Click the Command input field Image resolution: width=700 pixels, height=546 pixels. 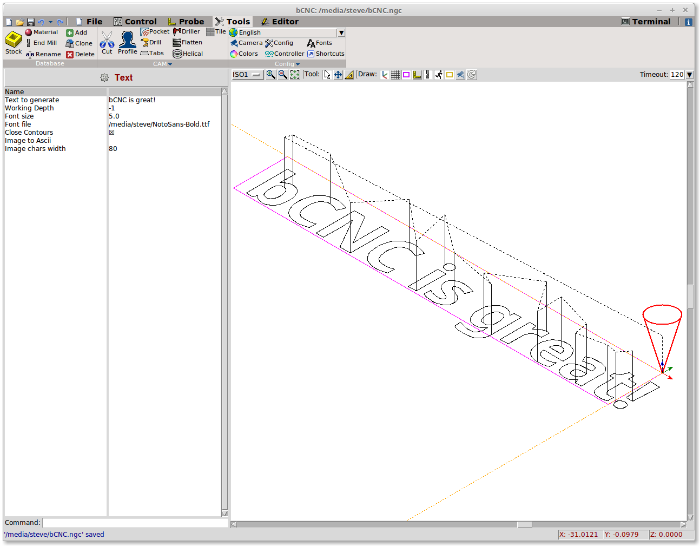pos(135,523)
